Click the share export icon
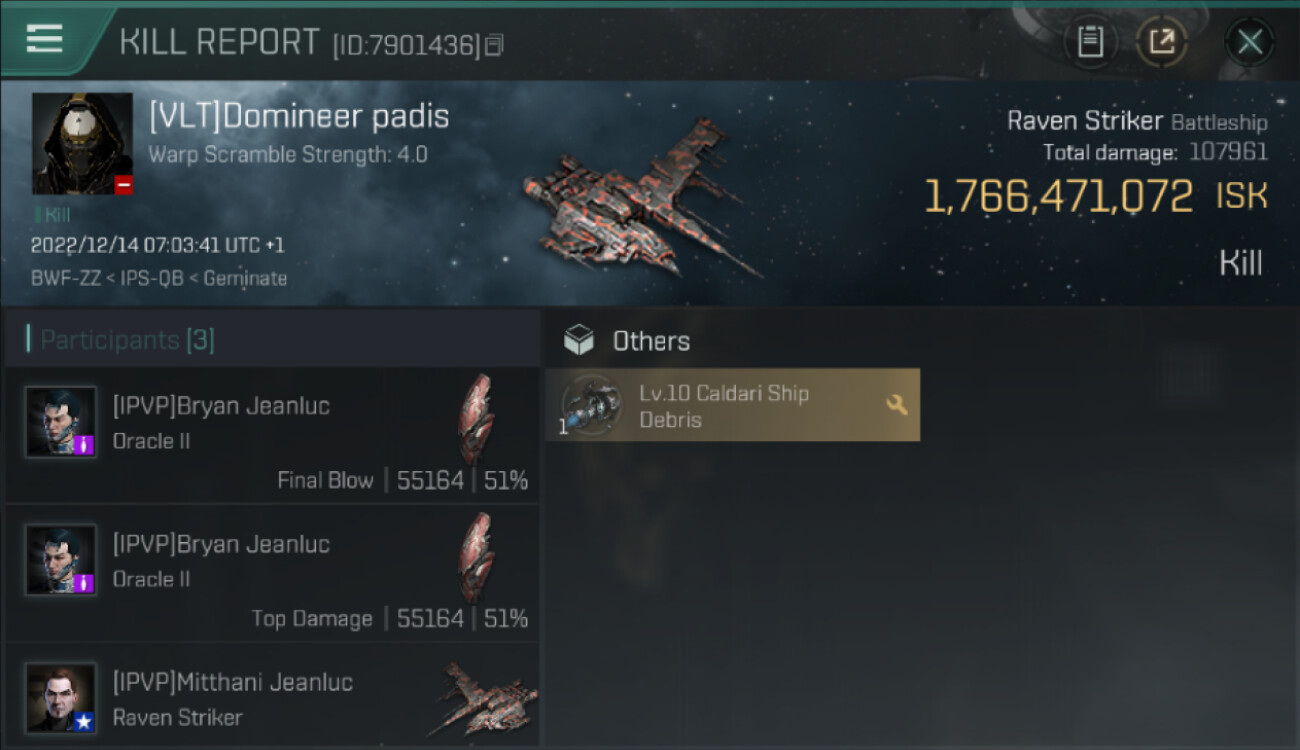The height and width of the screenshot is (750, 1300). pyautogui.click(x=1162, y=42)
